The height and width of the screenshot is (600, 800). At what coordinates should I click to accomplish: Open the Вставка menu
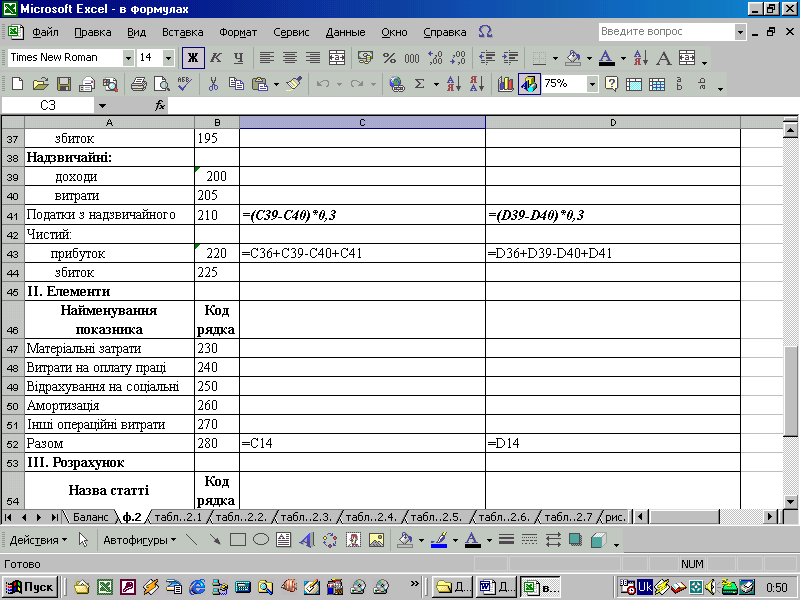(183, 32)
